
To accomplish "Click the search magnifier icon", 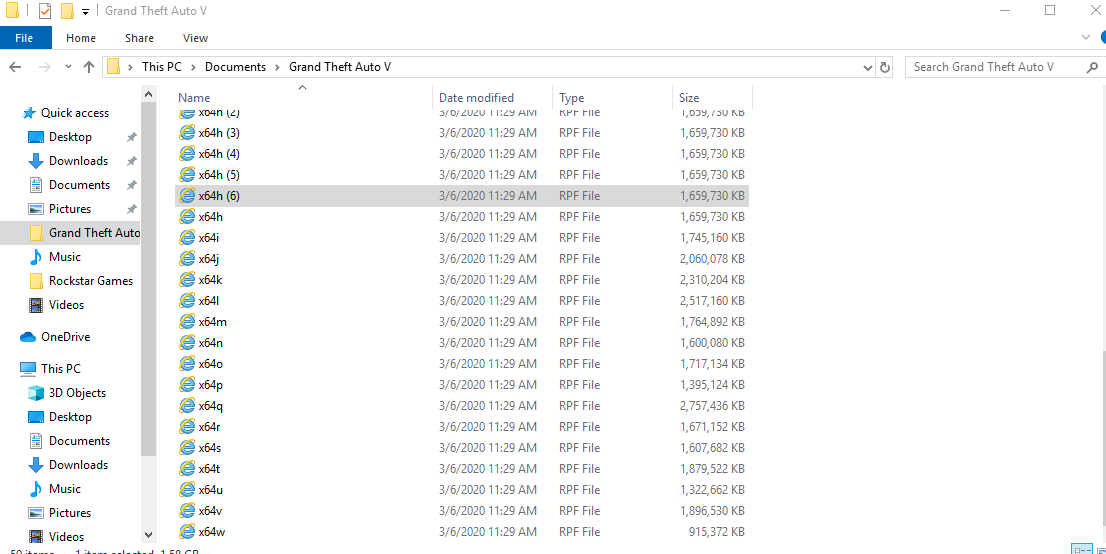I will tap(1093, 67).
